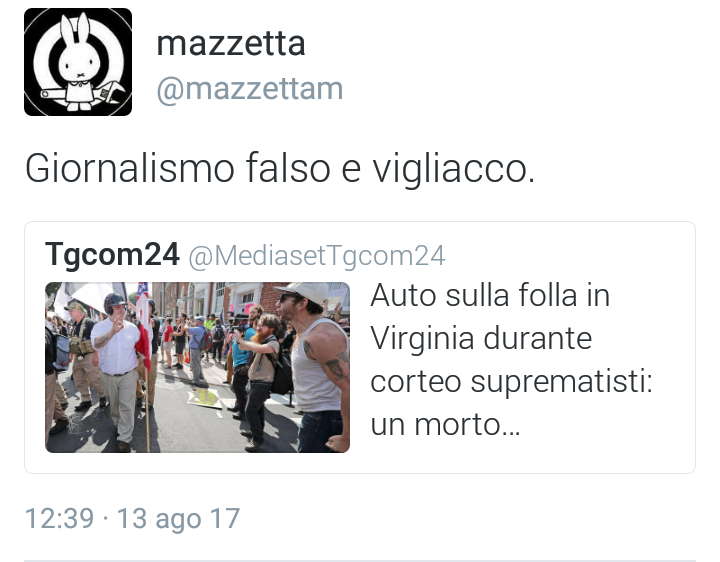Viewport: 720px width, 562px height.
Task: Open the @mazzettam handle link
Action: 250,89
